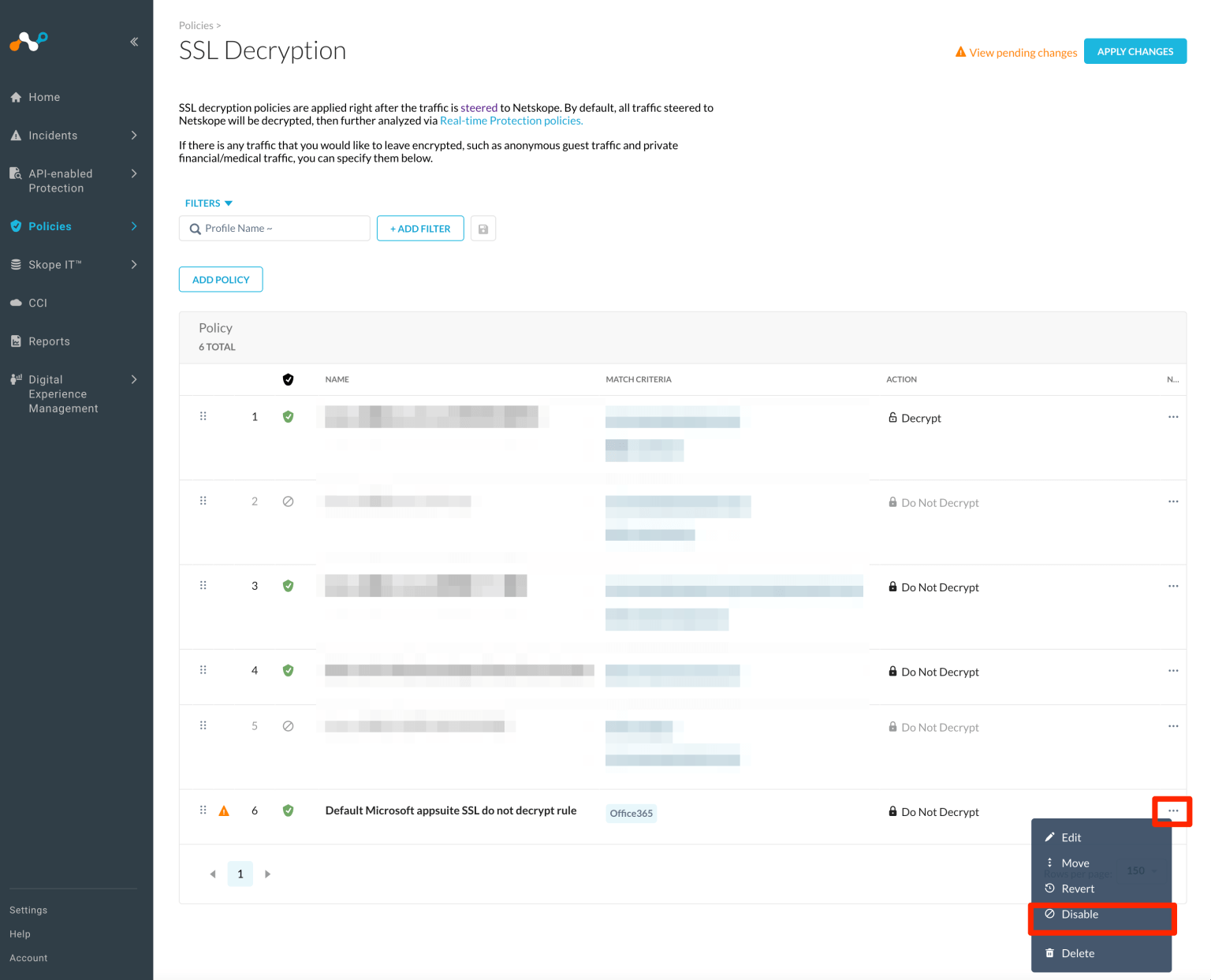Expand the FILTERS dropdown
The width and height of the screenshot is (1211, 980).
click(x=208, y=203)
